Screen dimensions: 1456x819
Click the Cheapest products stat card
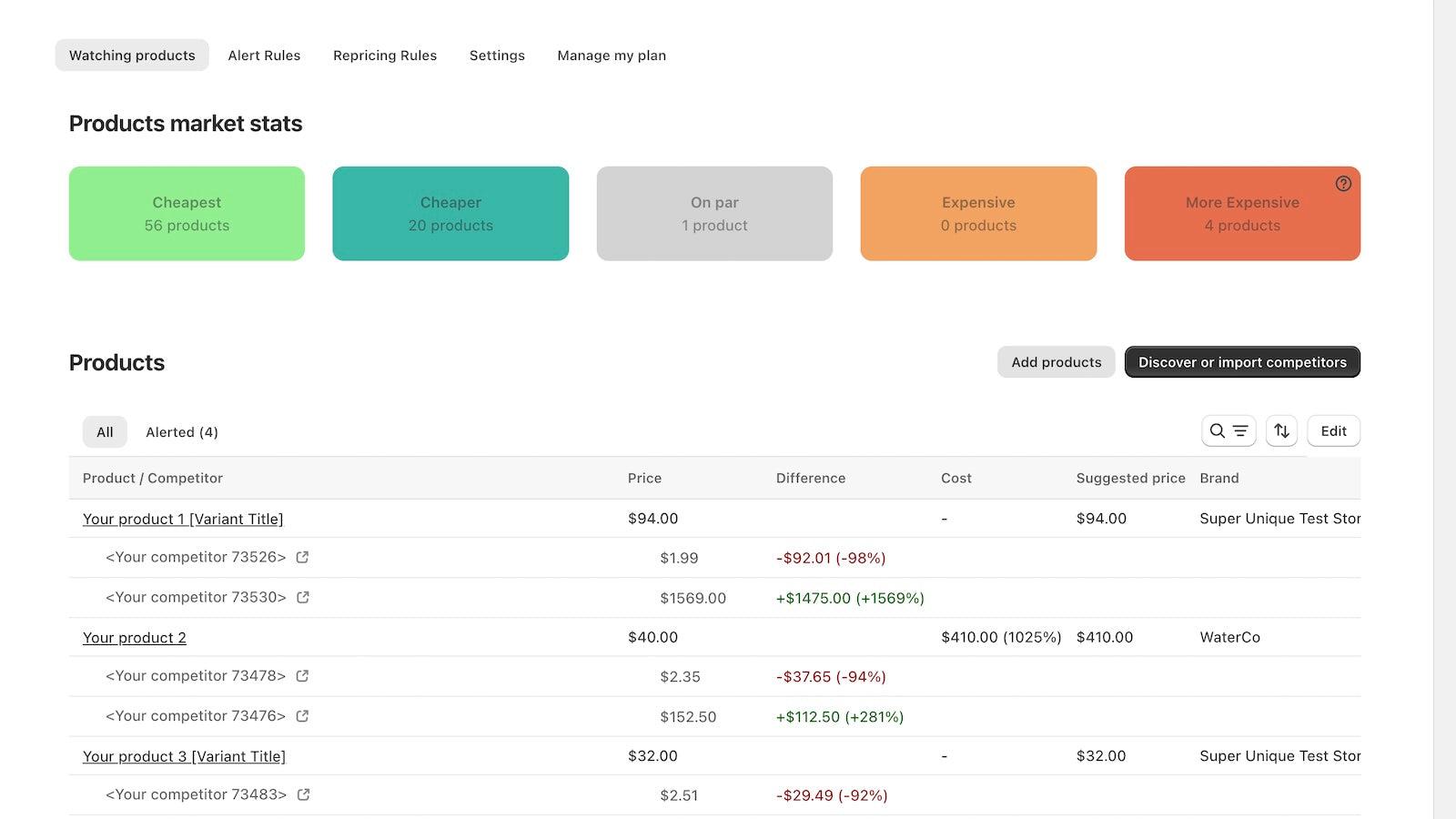click(x=187, y=213)
